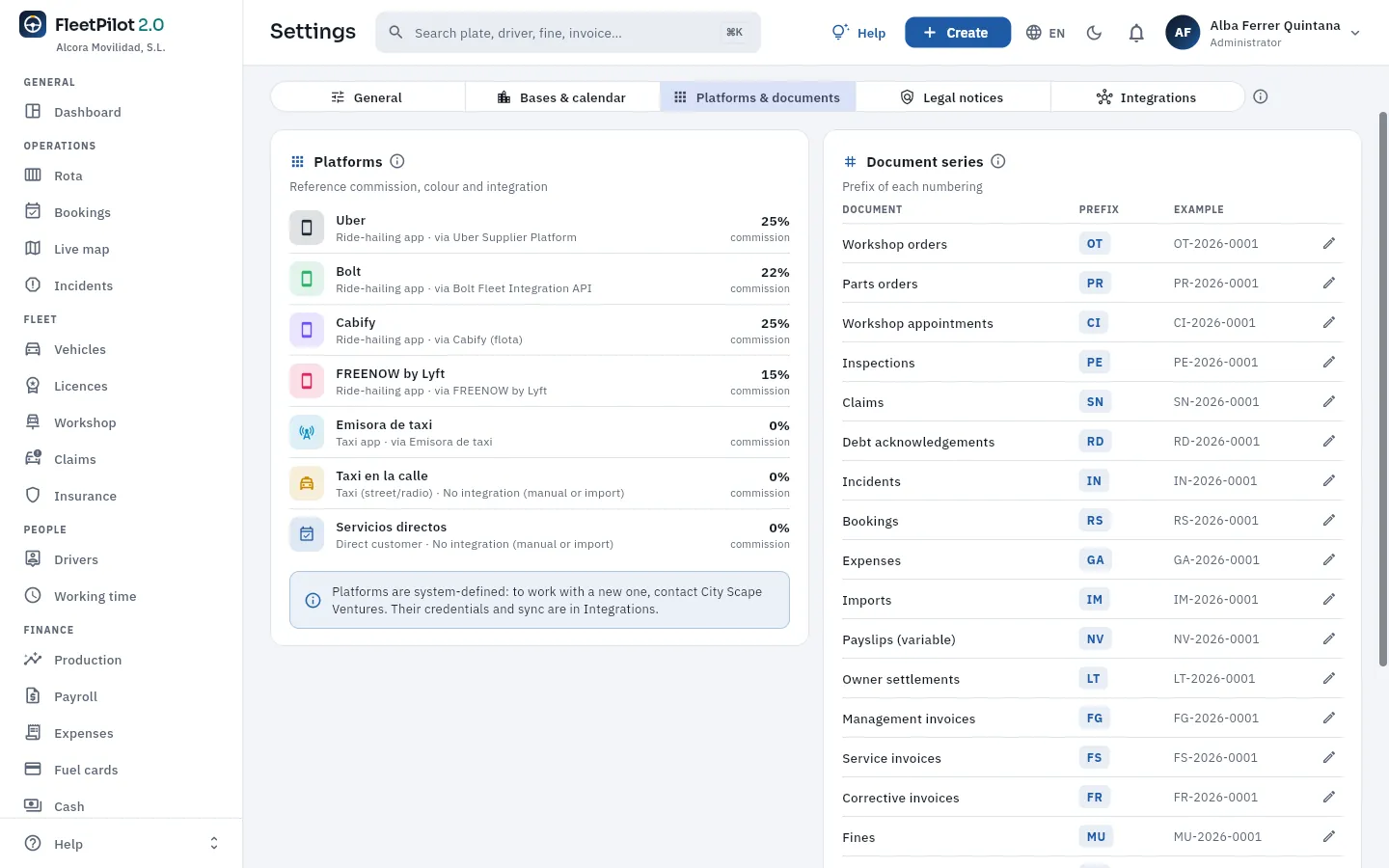The height and width of the screenshot is (868, 1389).
Task: Click pencil icon for Claims row
Action: tap(1328, 402)
